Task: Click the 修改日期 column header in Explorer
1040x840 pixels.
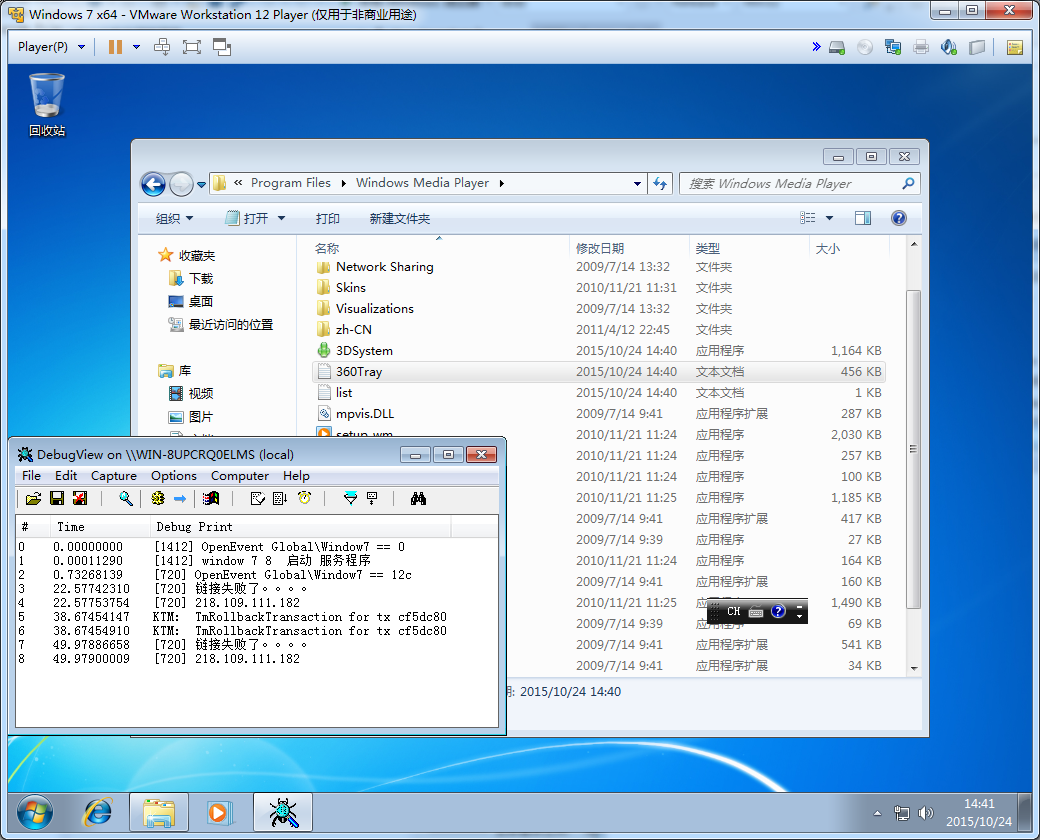Action: click(600, 248)
